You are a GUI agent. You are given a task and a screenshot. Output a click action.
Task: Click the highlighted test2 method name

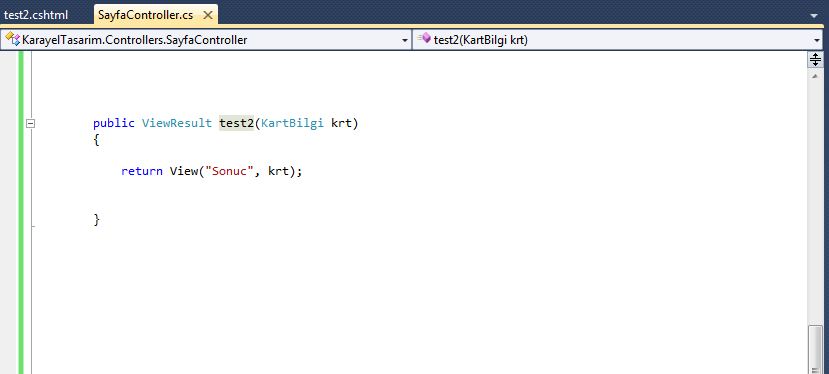pos(237,123)
